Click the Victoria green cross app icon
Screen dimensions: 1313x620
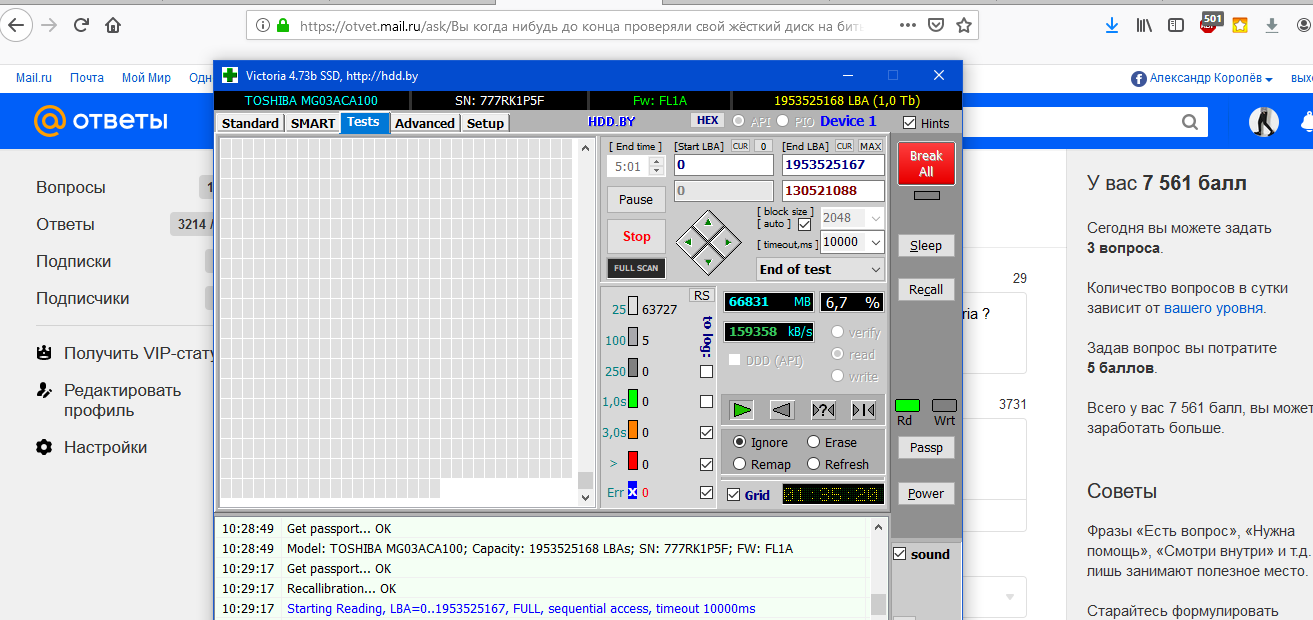click(x=230, y=75)
